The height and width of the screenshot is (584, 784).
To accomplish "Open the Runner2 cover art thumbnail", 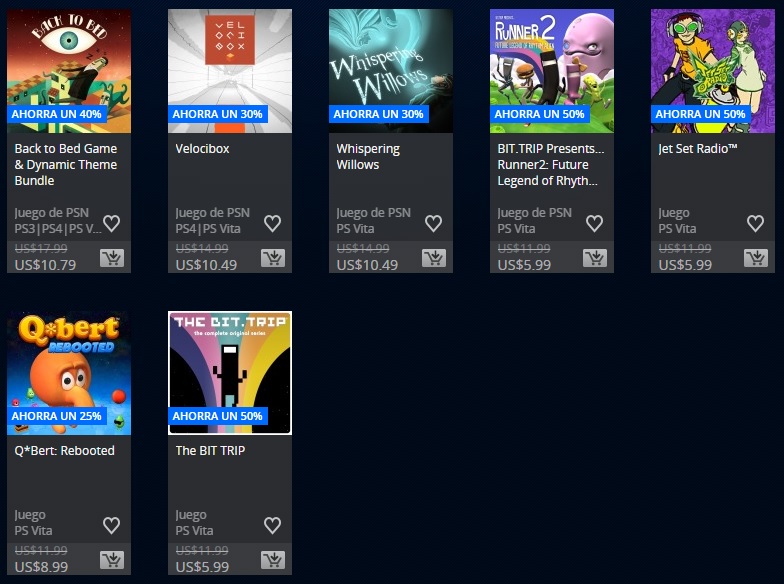I will [552, 71].
